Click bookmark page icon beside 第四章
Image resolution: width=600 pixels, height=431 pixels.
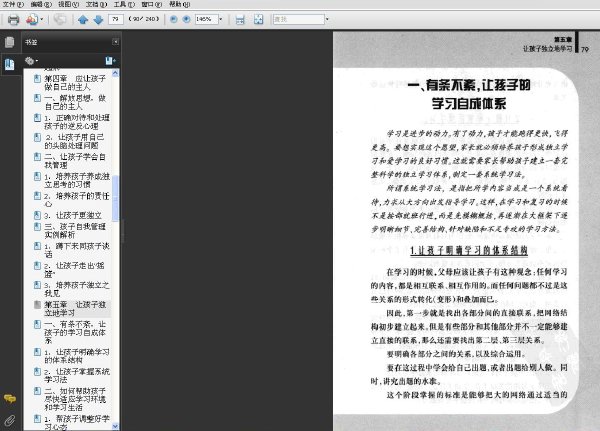coord(38,78)
